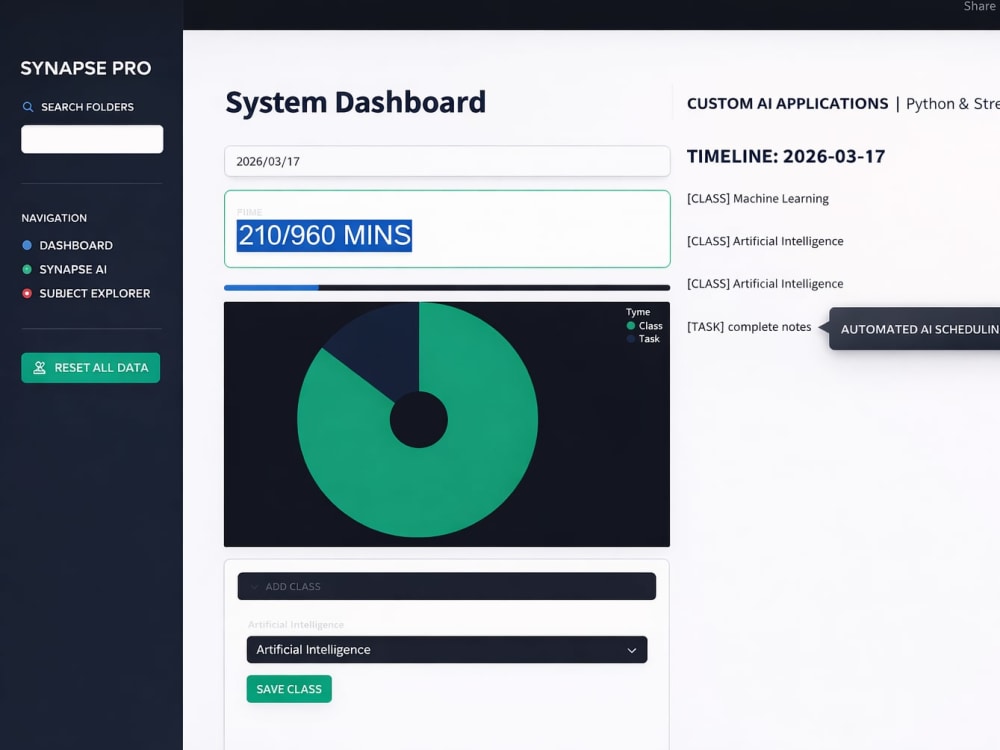
Task: Click the System Dashboard title
Action: click(355, 102)
